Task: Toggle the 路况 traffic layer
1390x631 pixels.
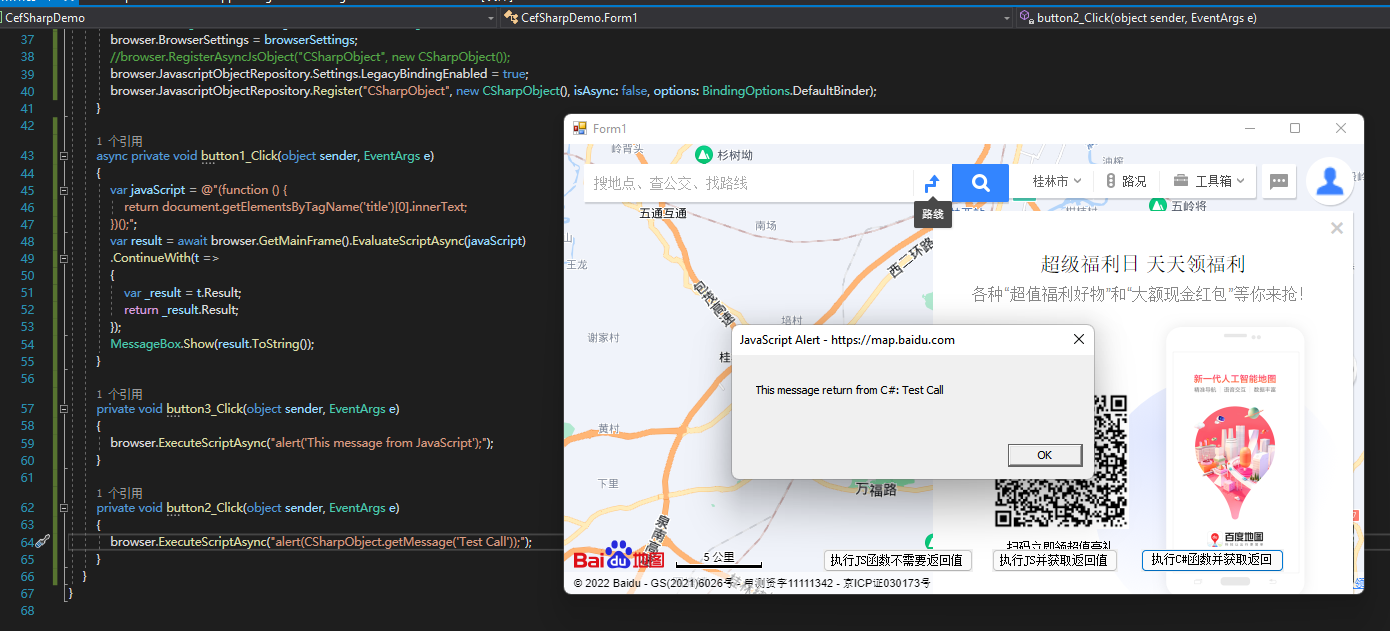Action: click(x=1126, y=181)
